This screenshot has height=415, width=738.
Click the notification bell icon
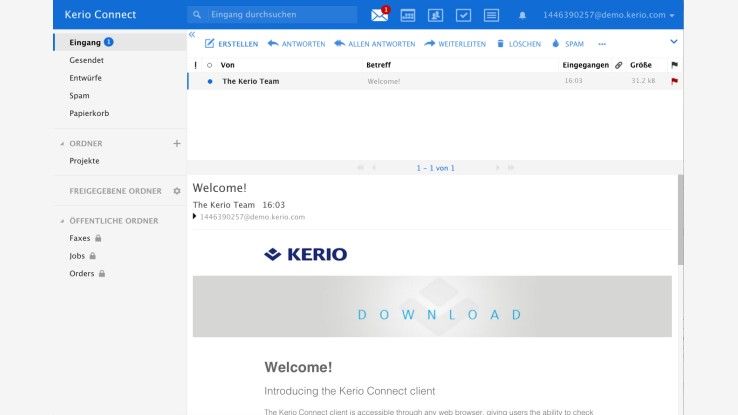pos(522,16)
